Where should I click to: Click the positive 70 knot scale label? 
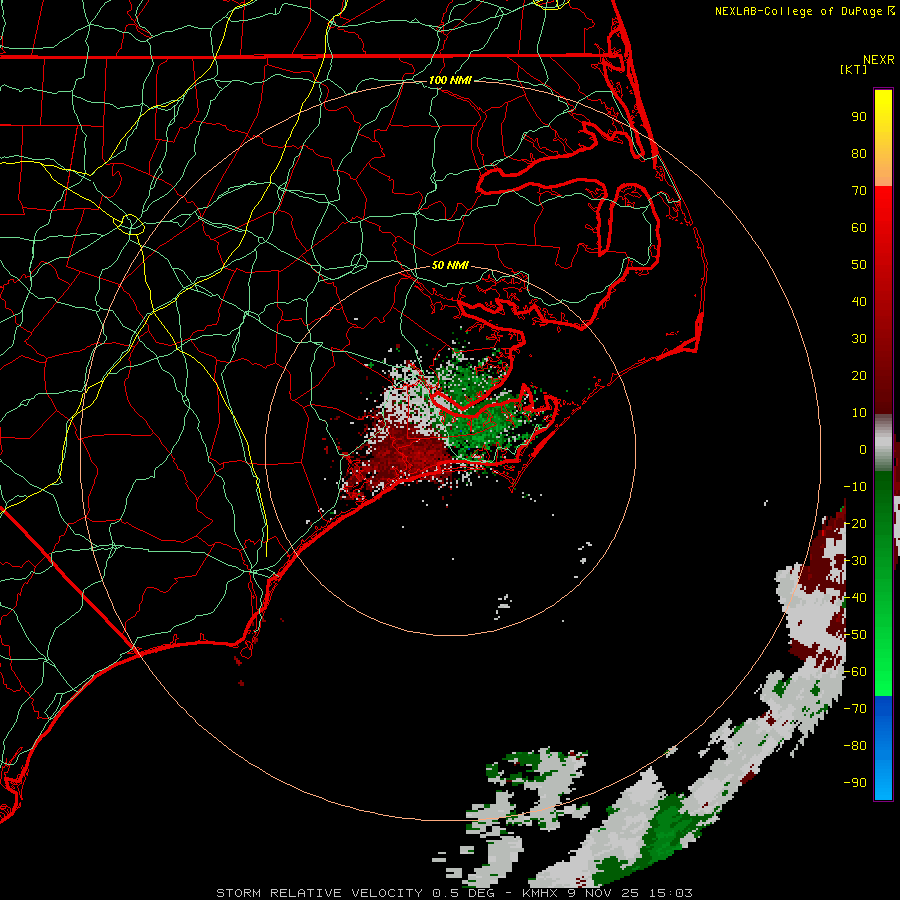coord(859,191)
